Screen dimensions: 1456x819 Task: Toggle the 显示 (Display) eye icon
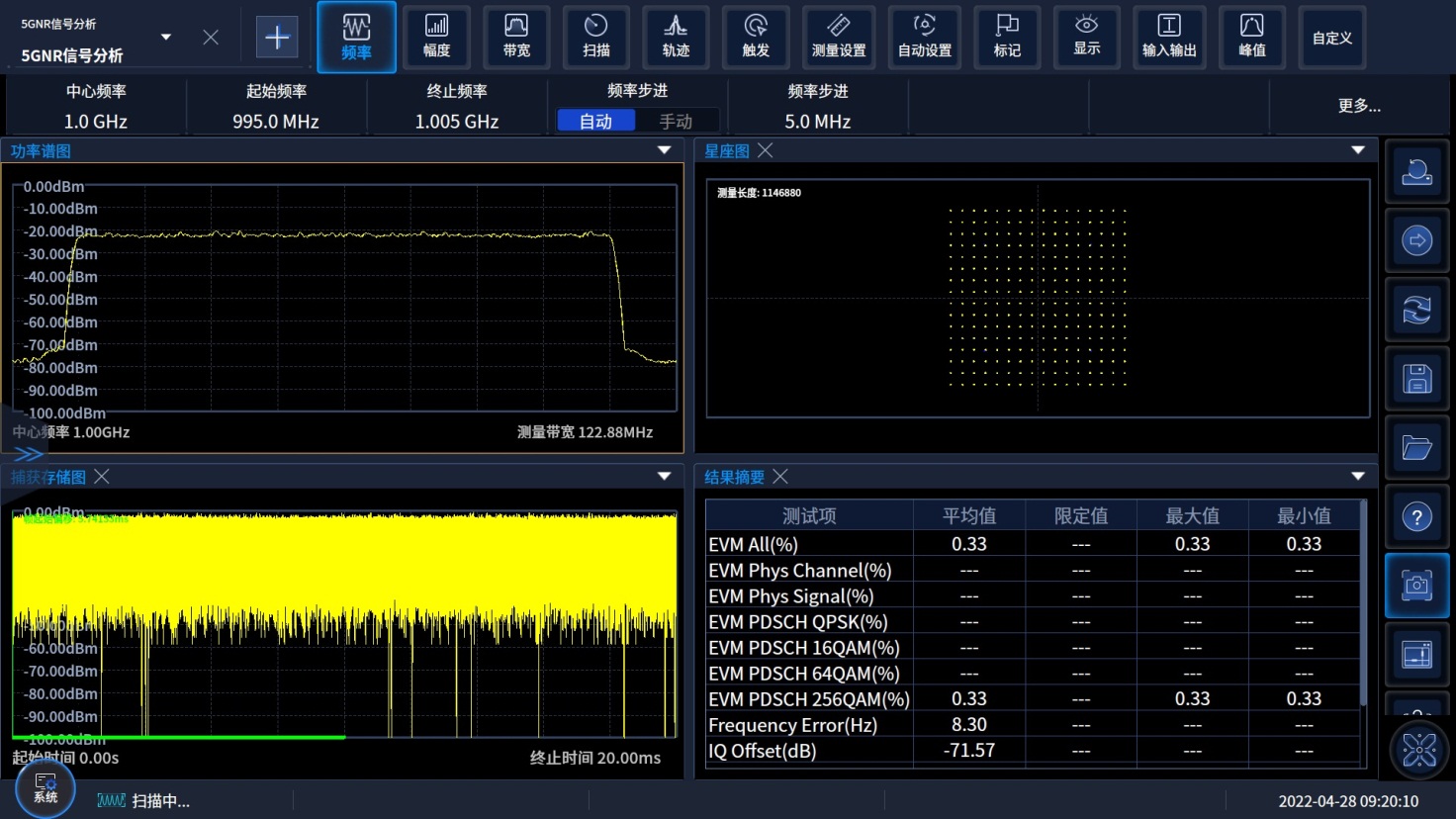coord(1086,38)
